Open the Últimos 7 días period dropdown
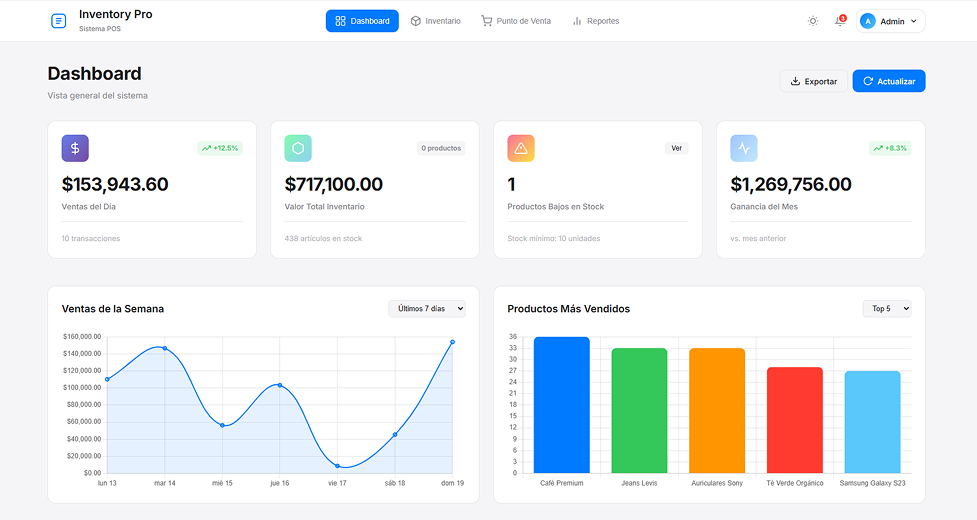Screen dimensions: 977x520 point(427,309)
